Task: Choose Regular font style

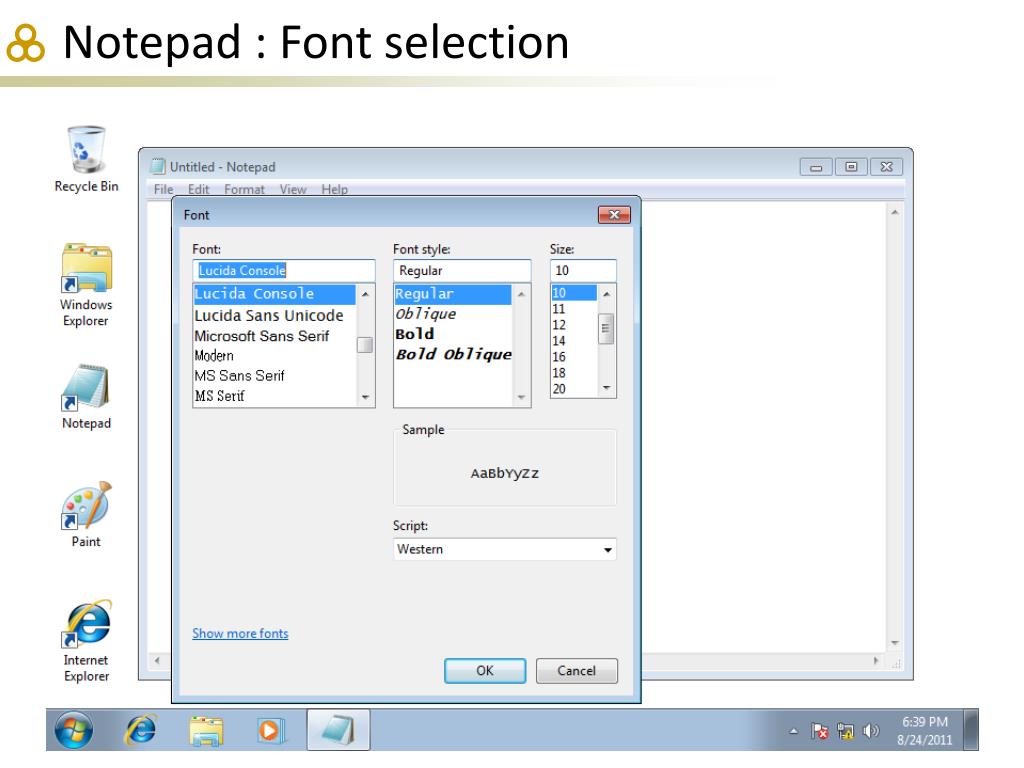Action: pos(453,294)
